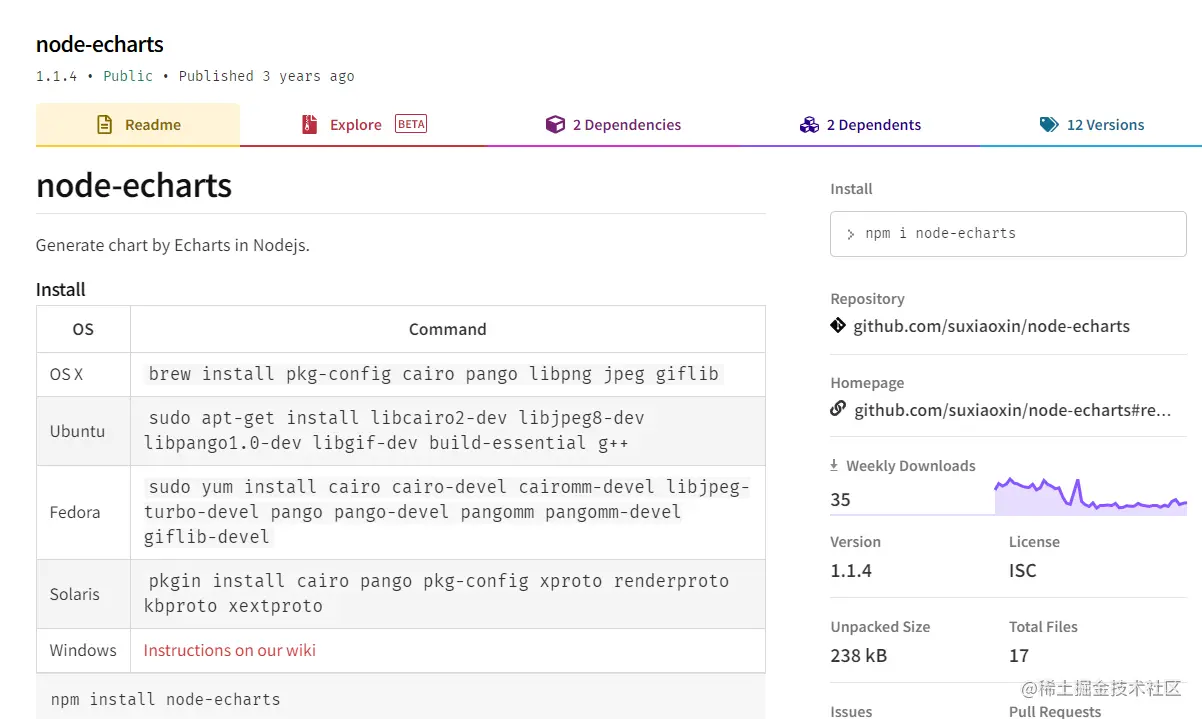This screenshot has height=719, width=1202.
Task: Open the 2 Dependencies tab
Action: 613,125
